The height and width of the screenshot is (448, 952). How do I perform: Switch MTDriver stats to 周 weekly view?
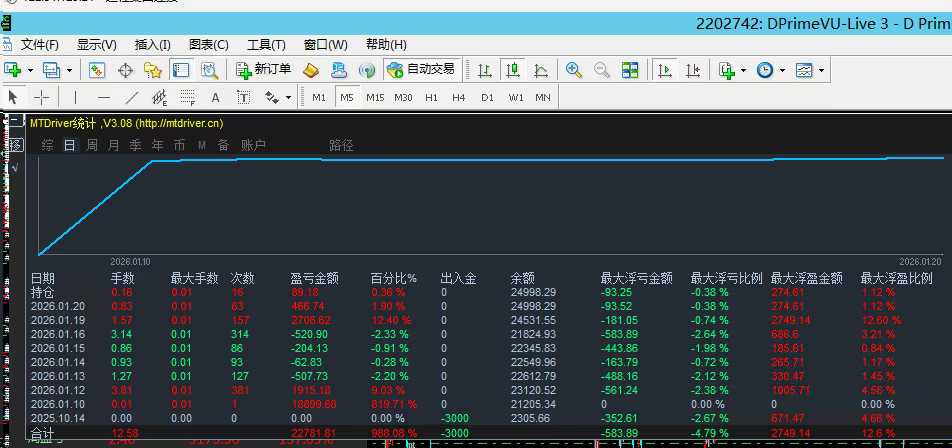(x=92, y=146)
